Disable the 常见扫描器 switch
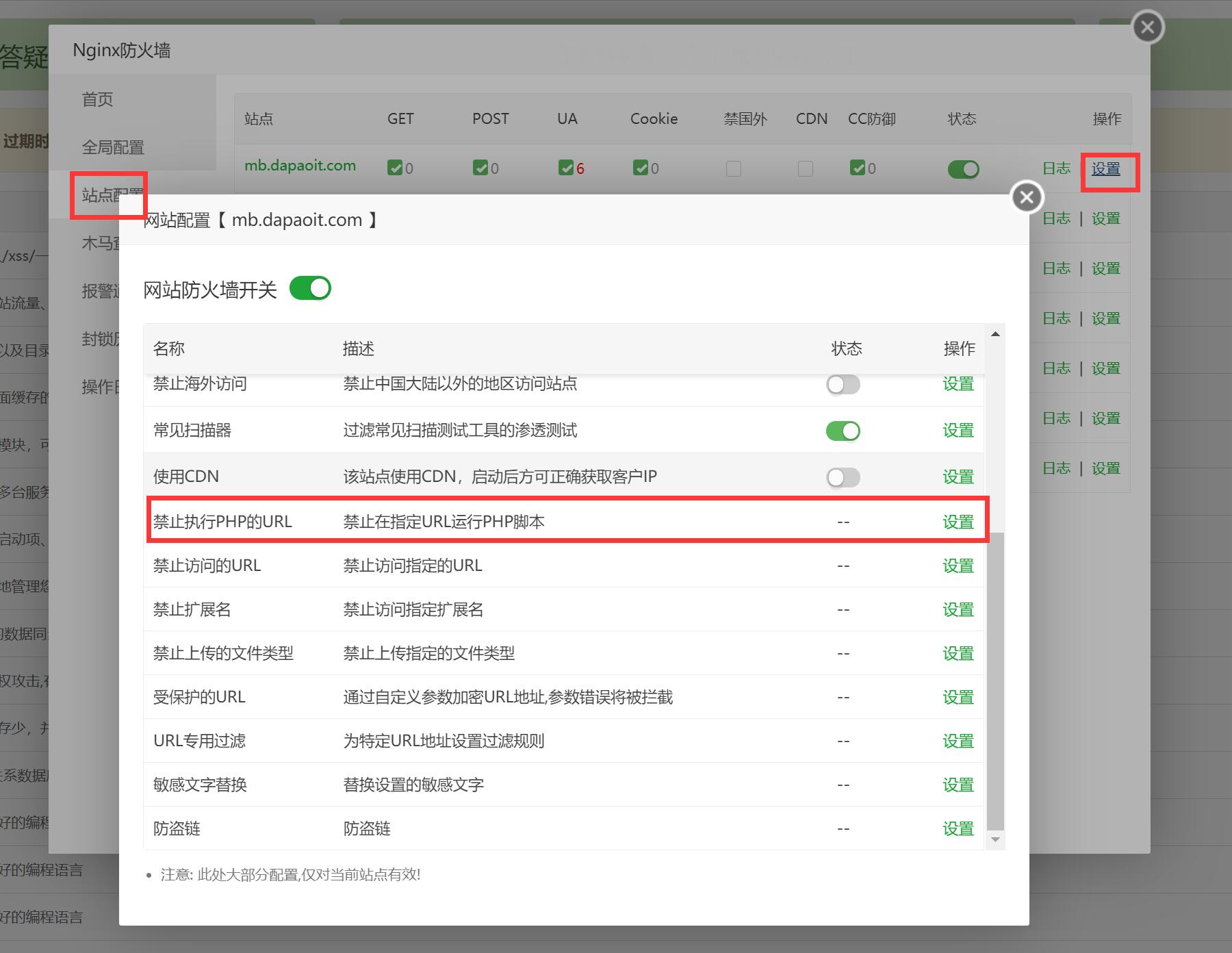The height and width of the screenshot is (953, 1232). click(x=843, y=431)
